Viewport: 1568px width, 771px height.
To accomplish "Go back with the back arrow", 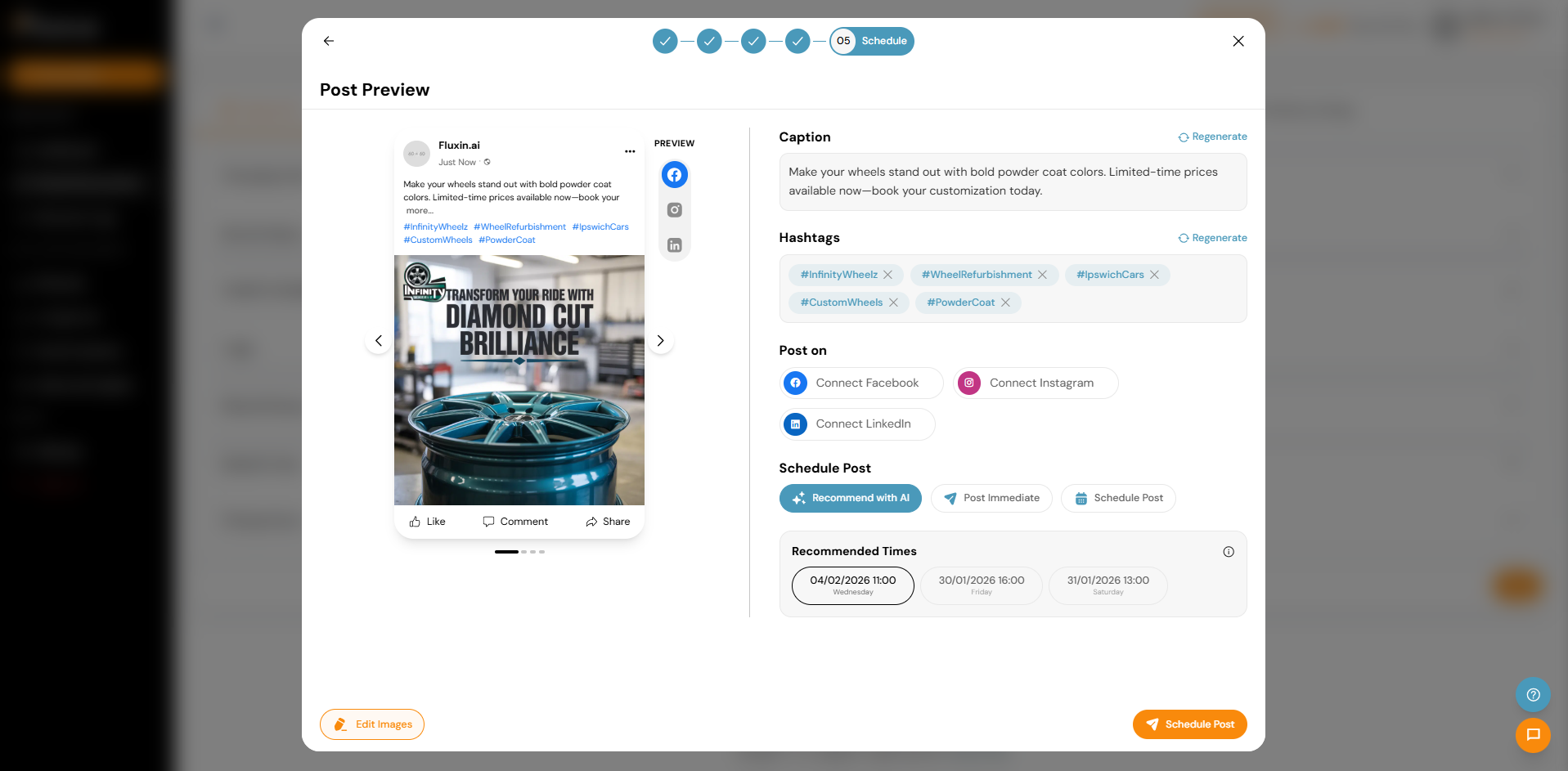I will point(328,40).
